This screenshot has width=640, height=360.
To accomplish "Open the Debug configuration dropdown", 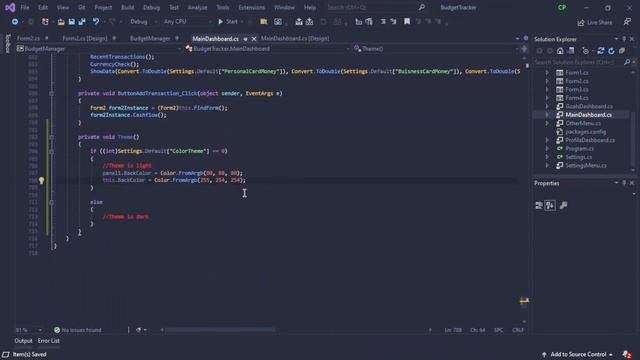I will tap(143, 22).
